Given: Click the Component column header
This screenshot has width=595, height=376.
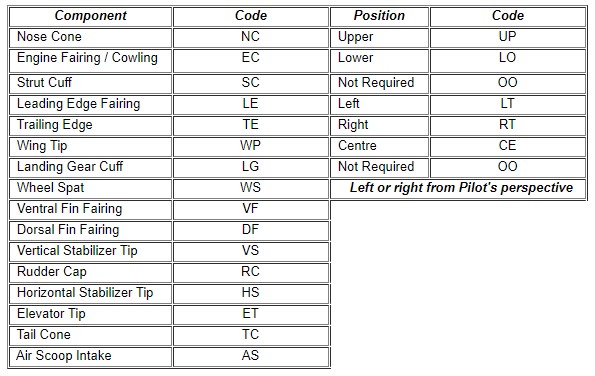Looking at the screenshot, I should click(x=90, y=16).
